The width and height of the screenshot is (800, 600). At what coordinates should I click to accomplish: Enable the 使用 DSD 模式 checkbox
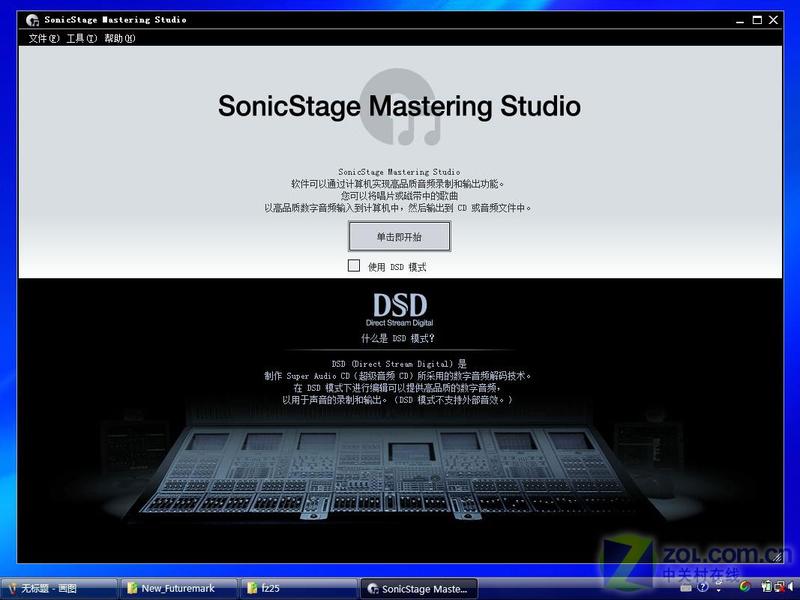354,265
